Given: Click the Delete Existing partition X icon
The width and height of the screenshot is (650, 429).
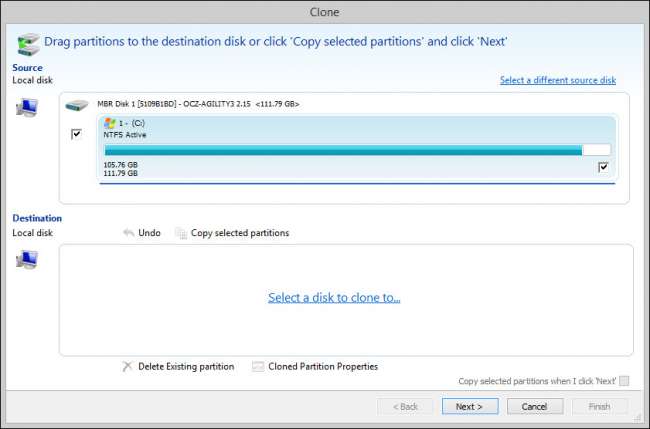Looking at the screenshot, I should (127, 367).
